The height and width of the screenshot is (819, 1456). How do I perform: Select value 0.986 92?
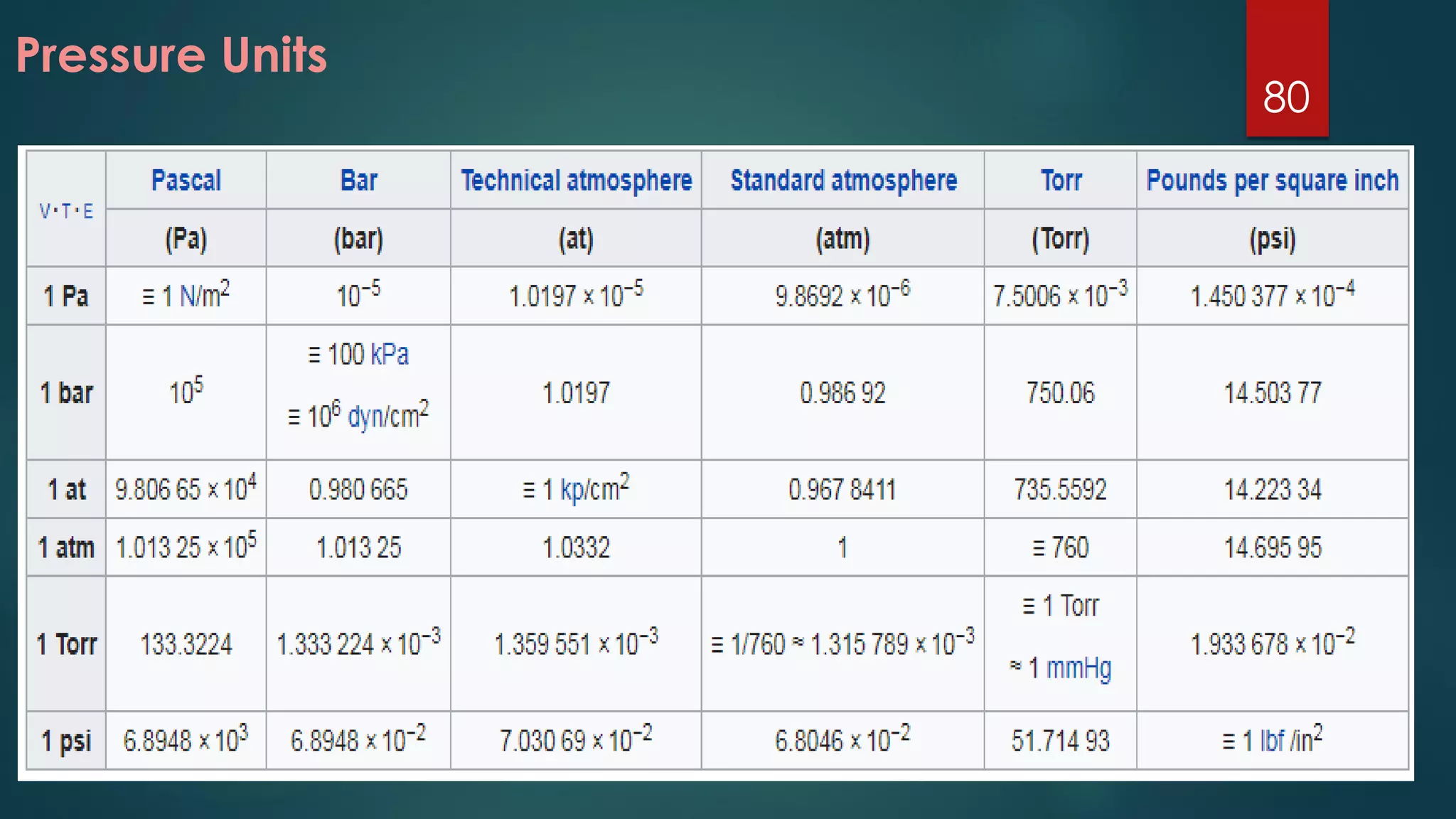coord(843,392)
